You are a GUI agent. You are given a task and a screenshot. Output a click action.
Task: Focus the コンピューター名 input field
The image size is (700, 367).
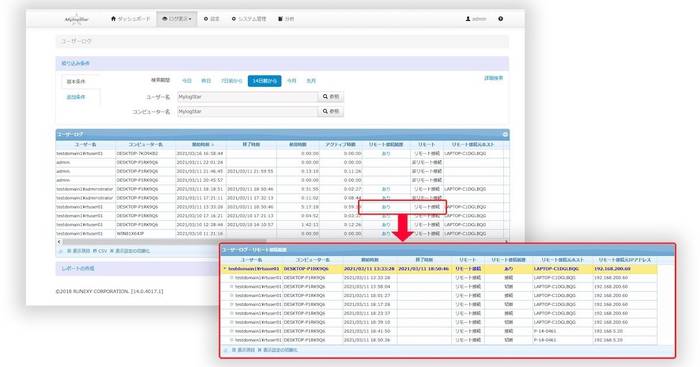[x=247, y=111]
